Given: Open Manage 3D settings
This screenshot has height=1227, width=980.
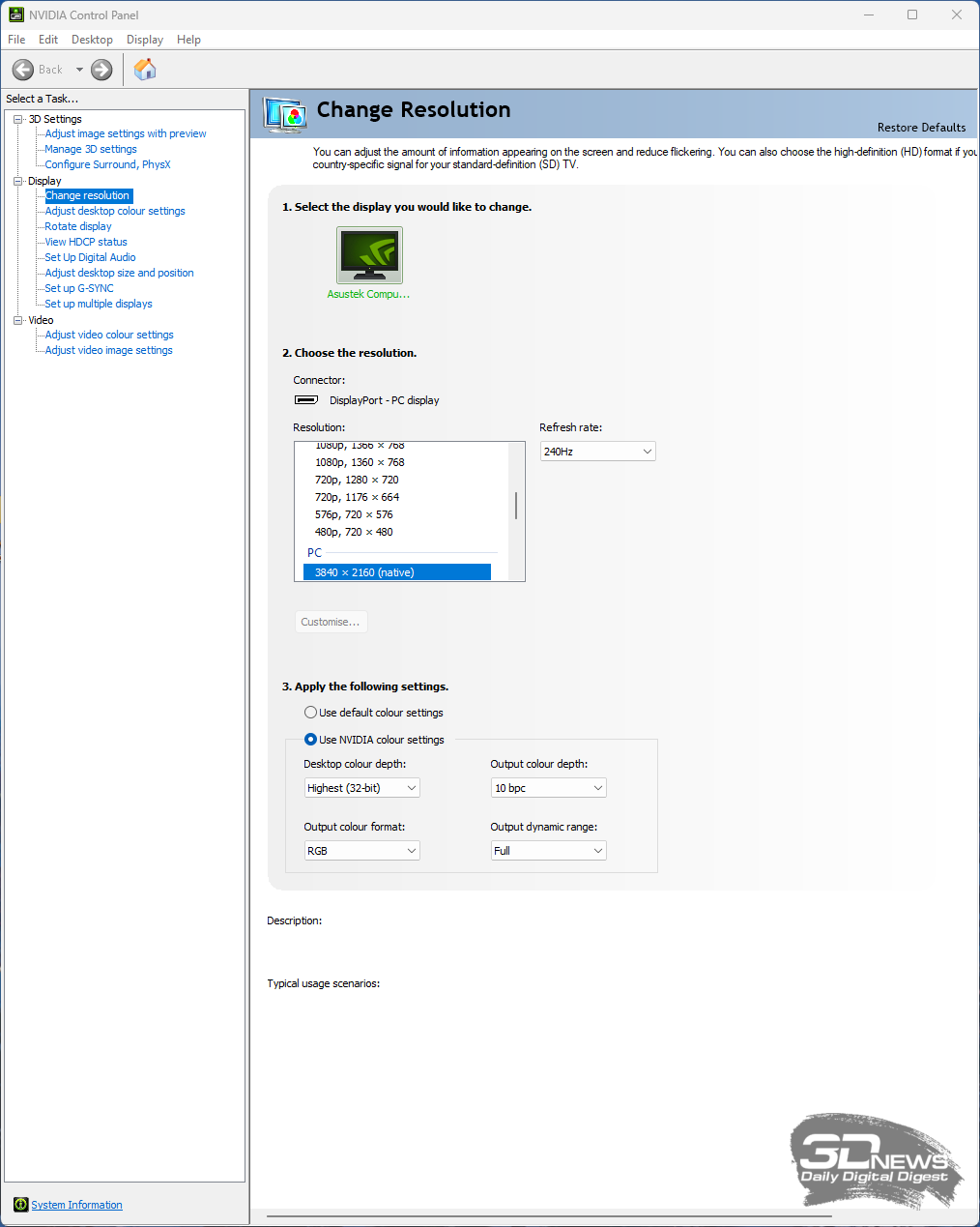Looking at the screenshot, I should click(x=91, y=149).
